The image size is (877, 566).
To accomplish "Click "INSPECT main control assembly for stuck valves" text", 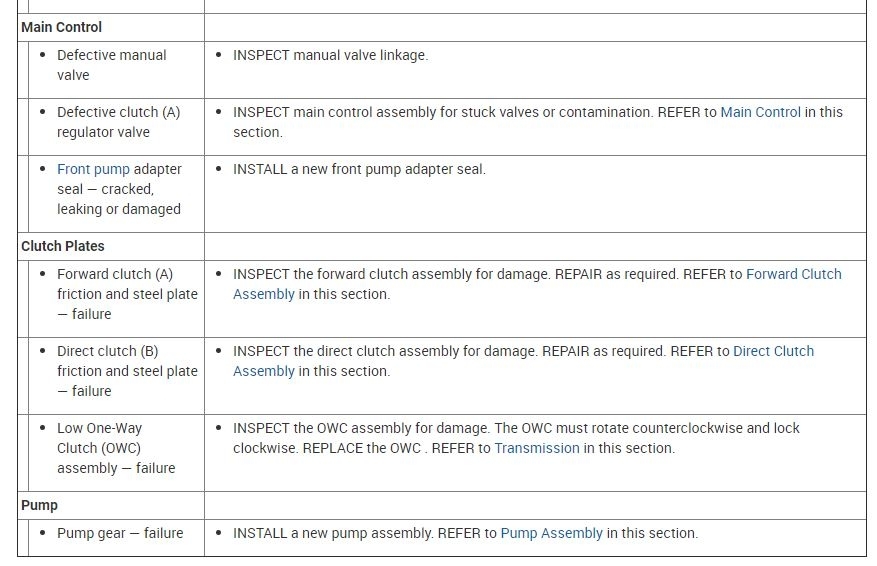I will (440, 112).
